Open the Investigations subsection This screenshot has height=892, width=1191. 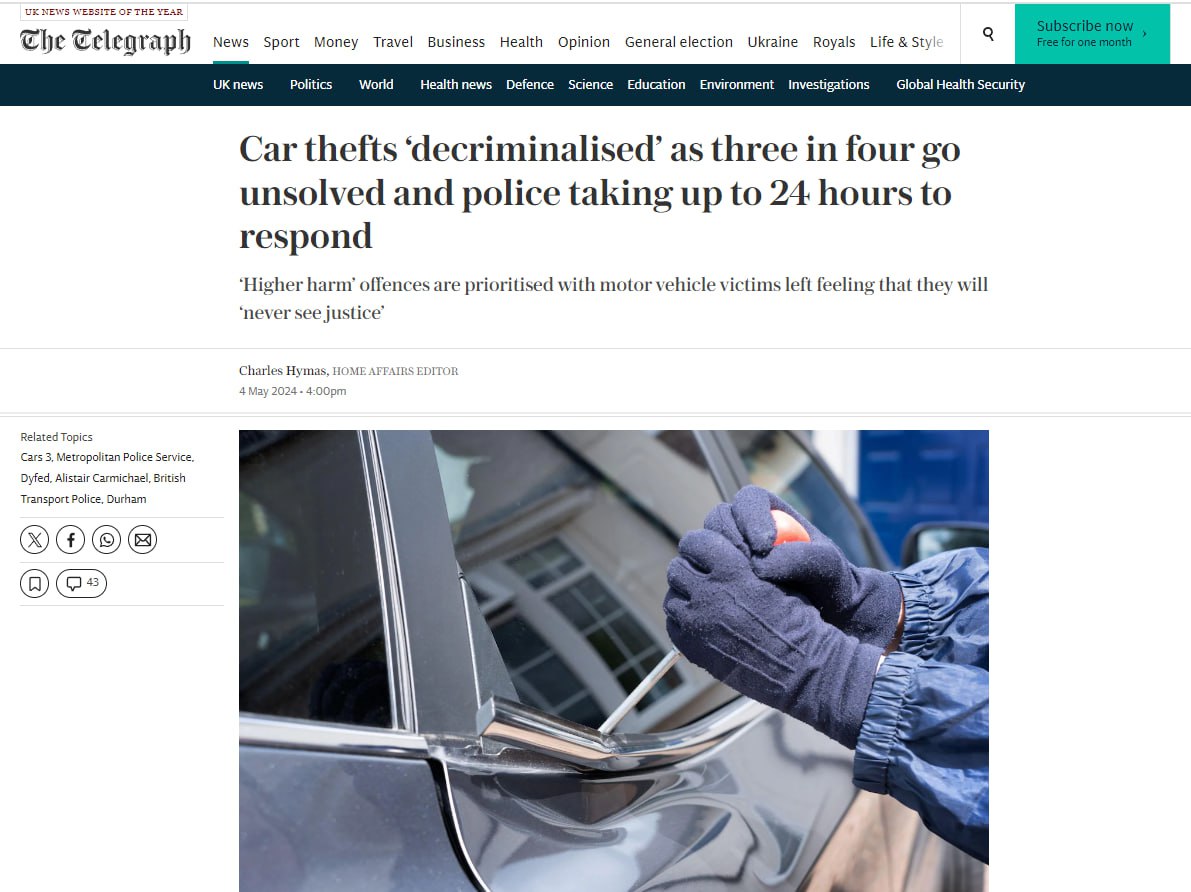(828, 84)
